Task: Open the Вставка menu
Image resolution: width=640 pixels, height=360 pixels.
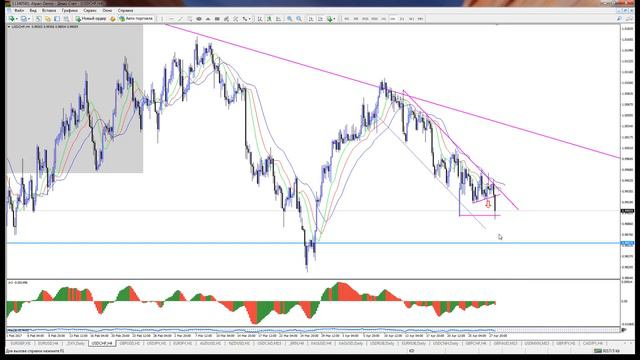Action: tap(49, 10)
